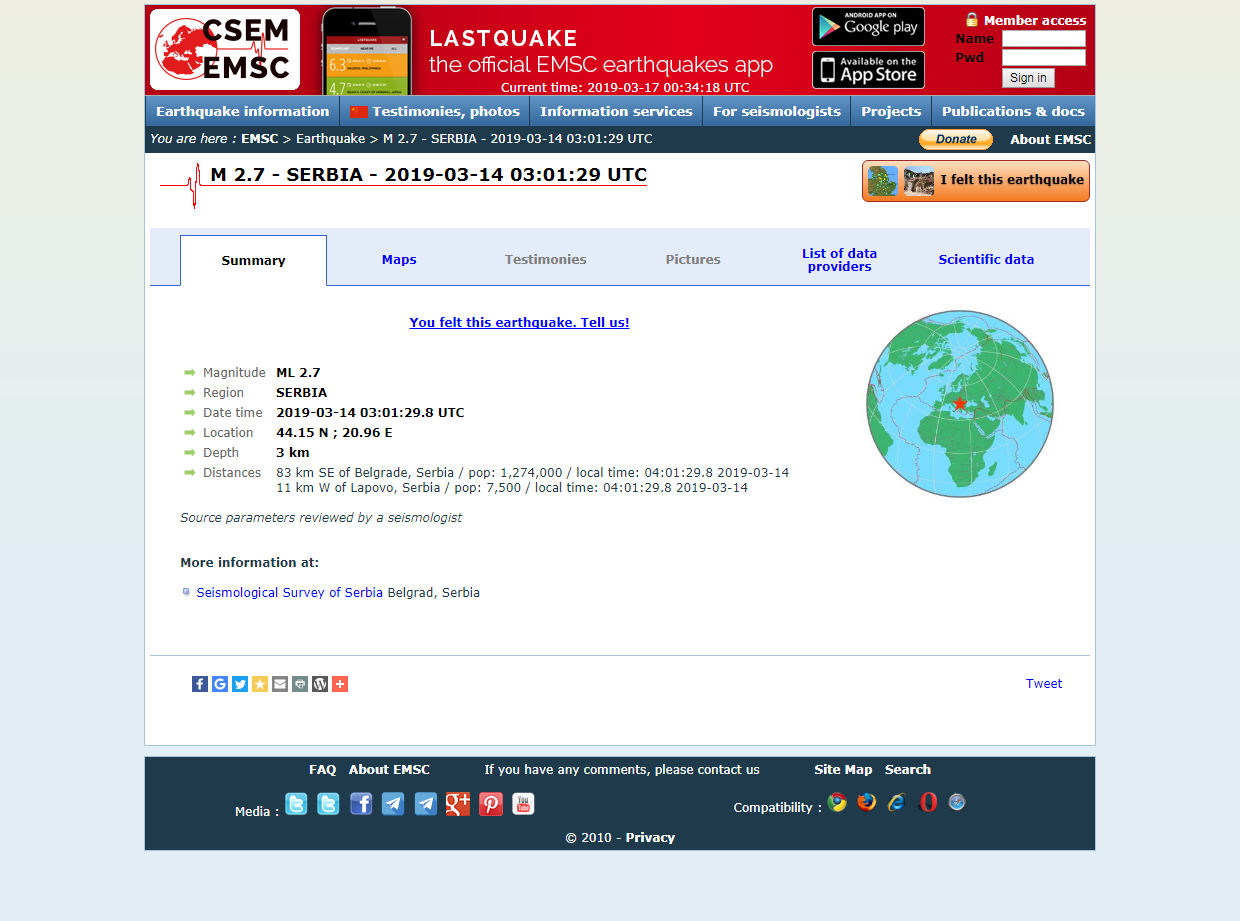Open footer Site Map link
Screen dimensions: 1240x921
(x=843, y=770)
